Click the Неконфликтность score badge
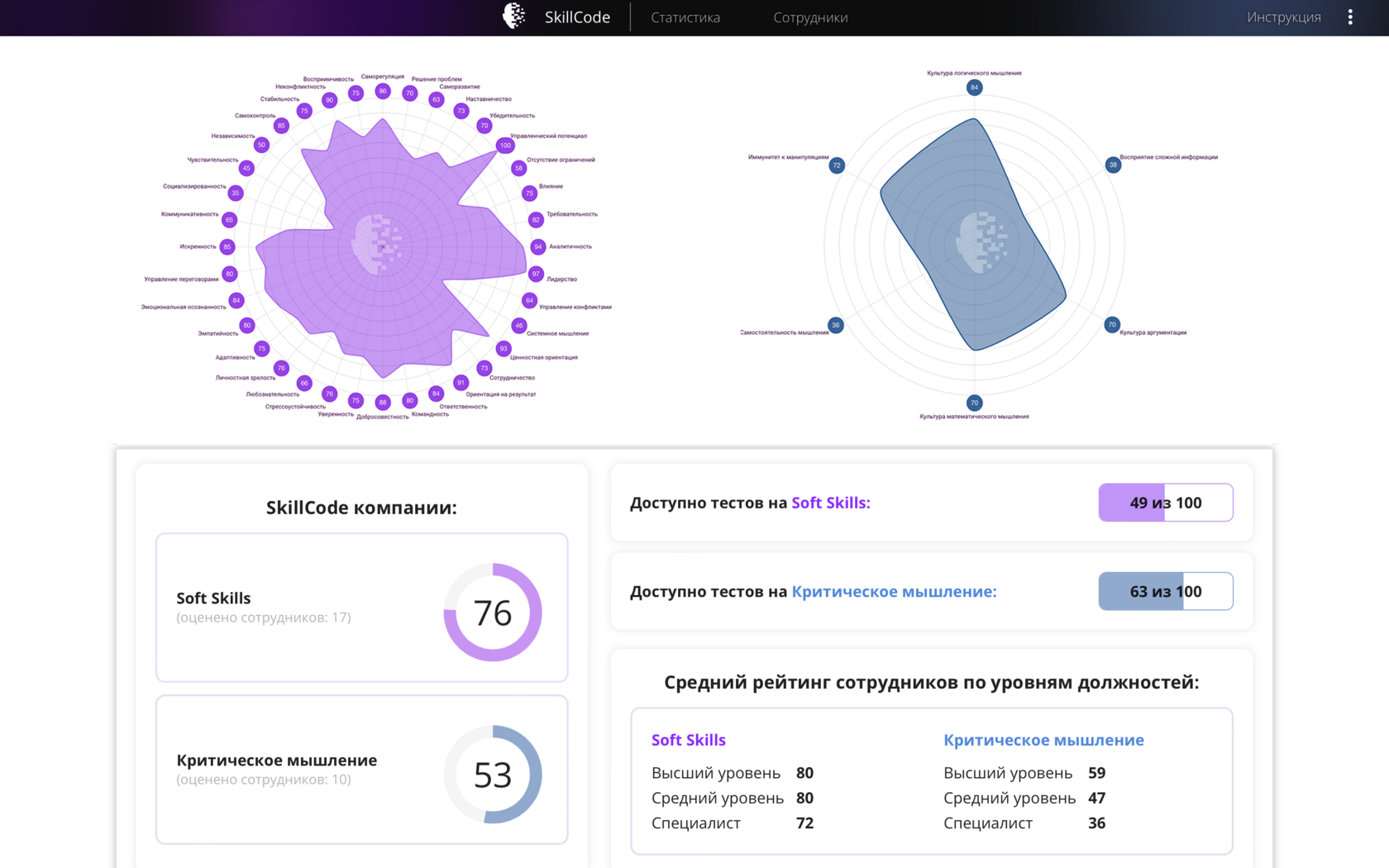Viewport: 1389px width, 868px height. point(329,100)
